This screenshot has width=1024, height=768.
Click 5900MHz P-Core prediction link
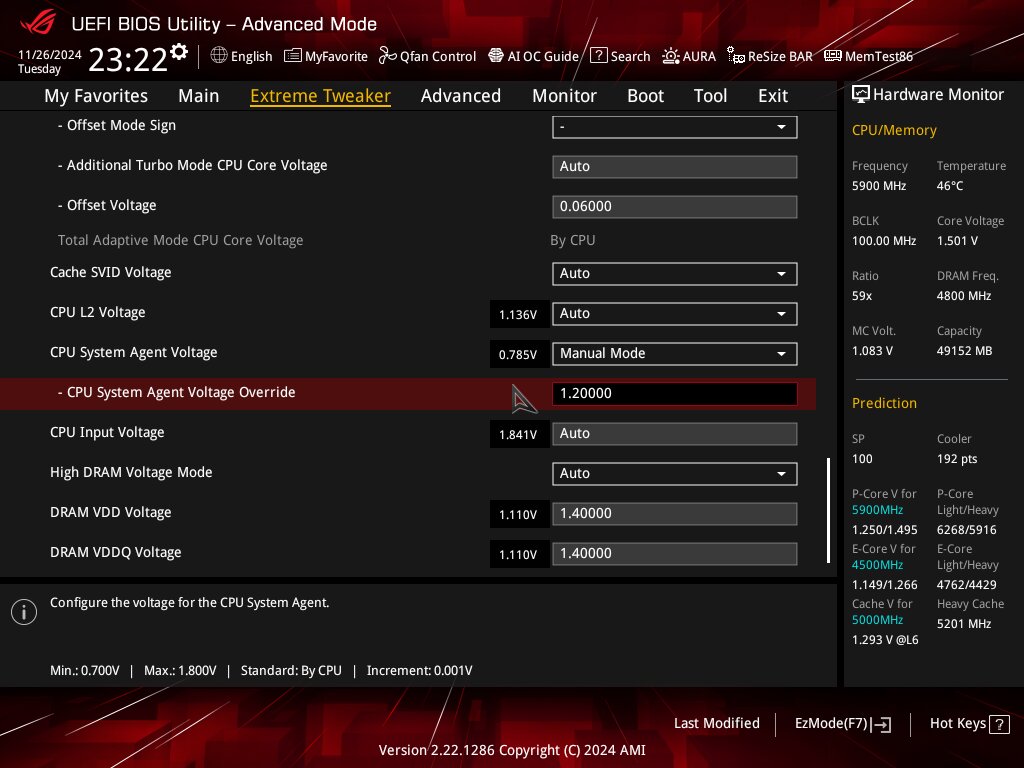877,510
